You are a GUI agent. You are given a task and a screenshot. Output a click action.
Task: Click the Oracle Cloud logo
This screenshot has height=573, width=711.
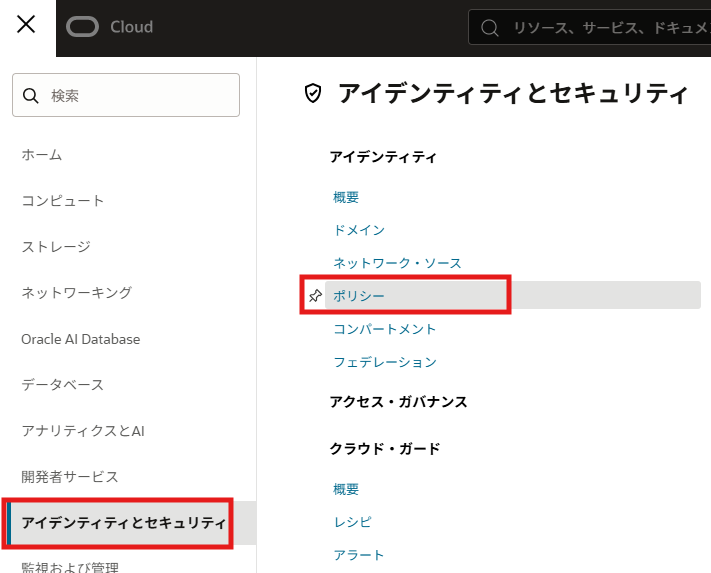[x=110, y=27]
